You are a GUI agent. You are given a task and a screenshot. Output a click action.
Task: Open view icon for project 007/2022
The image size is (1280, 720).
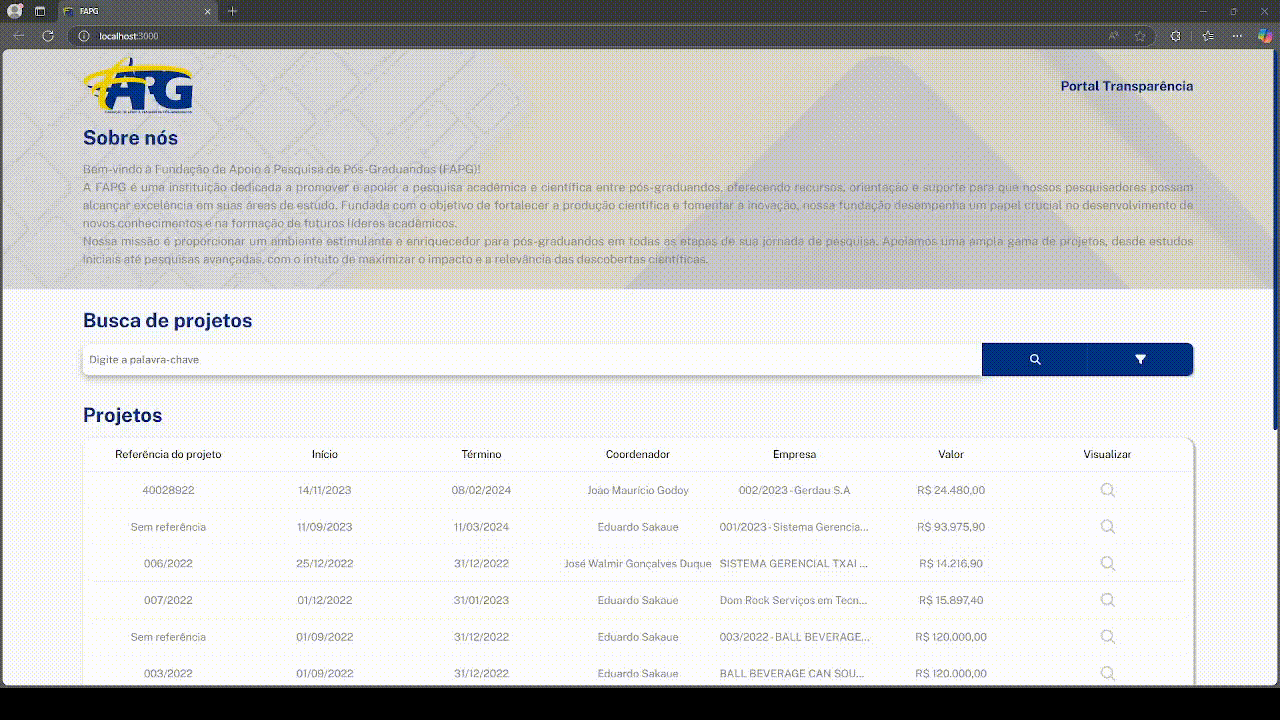[1107, 600]
